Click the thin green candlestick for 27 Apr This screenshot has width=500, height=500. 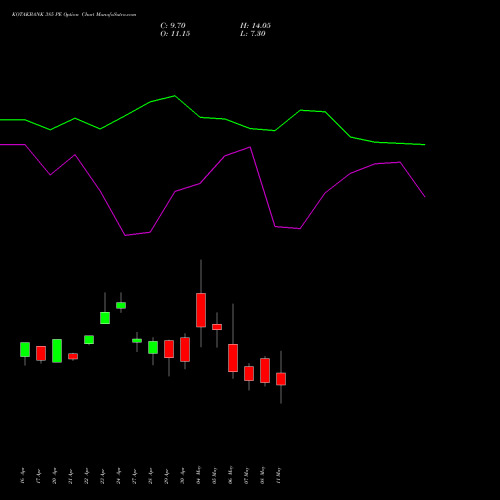pyautogui.click(x=137, y=341)
